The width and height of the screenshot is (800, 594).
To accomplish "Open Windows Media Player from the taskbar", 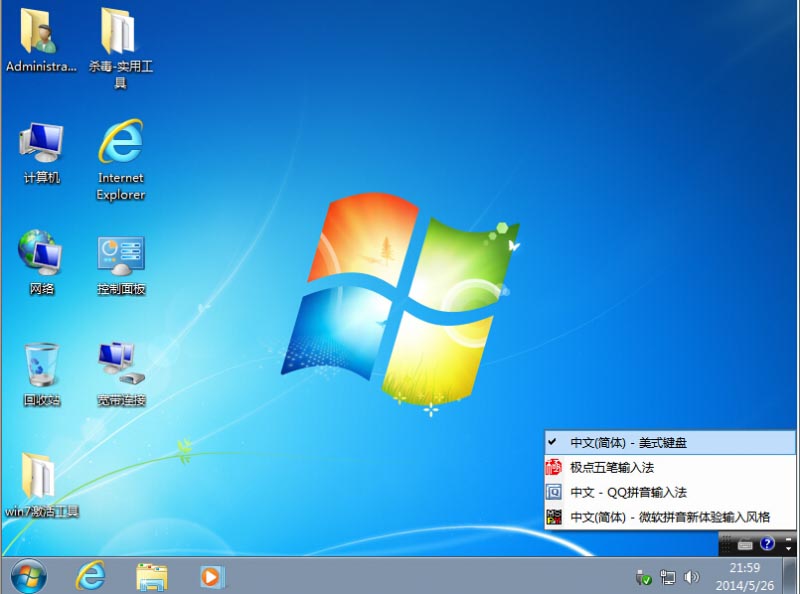I will 210,577.
